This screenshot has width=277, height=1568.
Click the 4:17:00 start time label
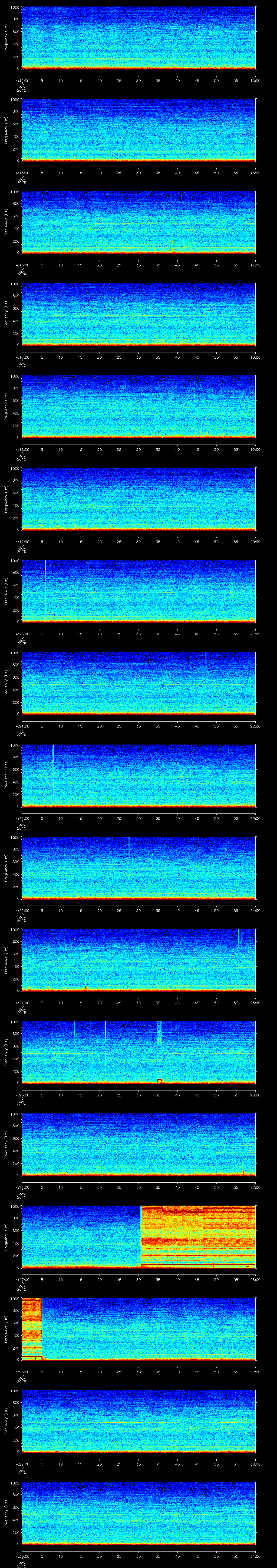tap(22, 357)
